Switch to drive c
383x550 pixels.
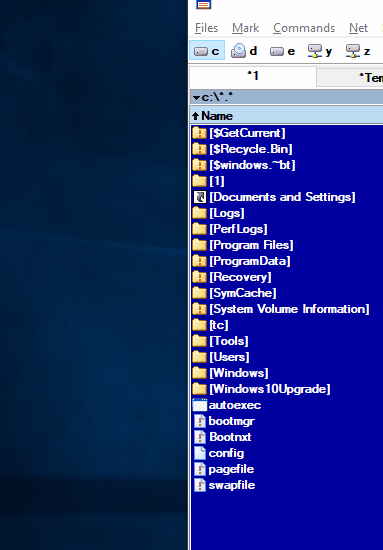207,51
